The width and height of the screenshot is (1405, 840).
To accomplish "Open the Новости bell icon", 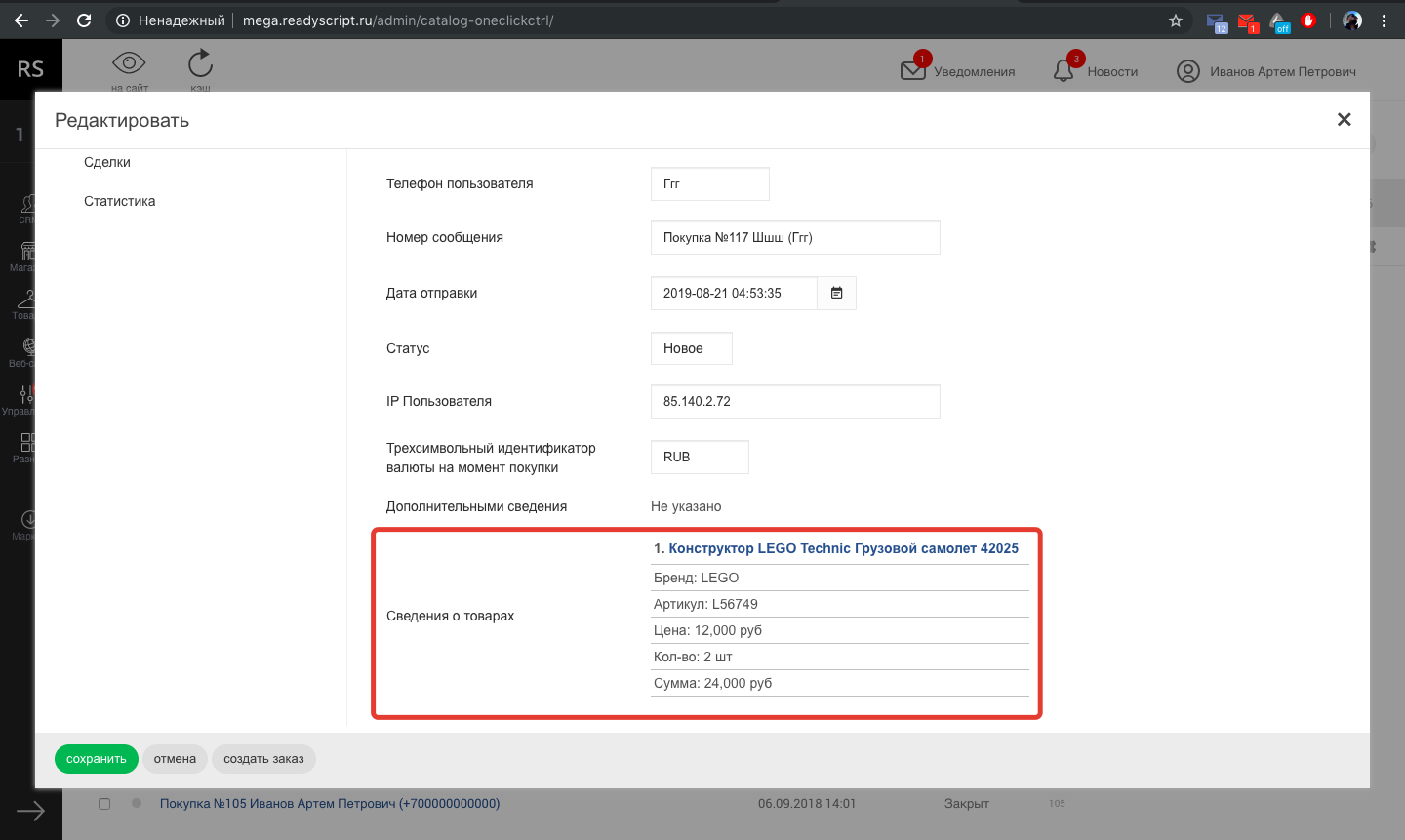I will click(1064, 71).
